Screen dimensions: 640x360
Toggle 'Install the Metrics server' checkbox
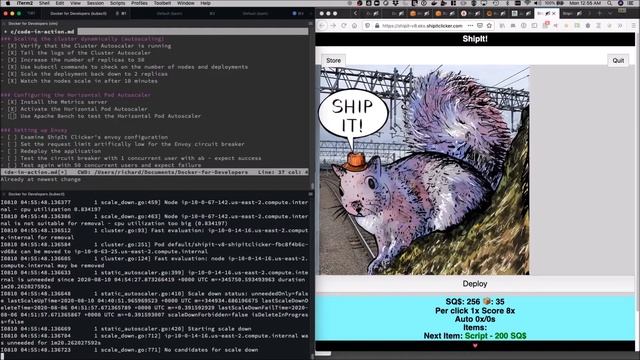coord(12,102)
